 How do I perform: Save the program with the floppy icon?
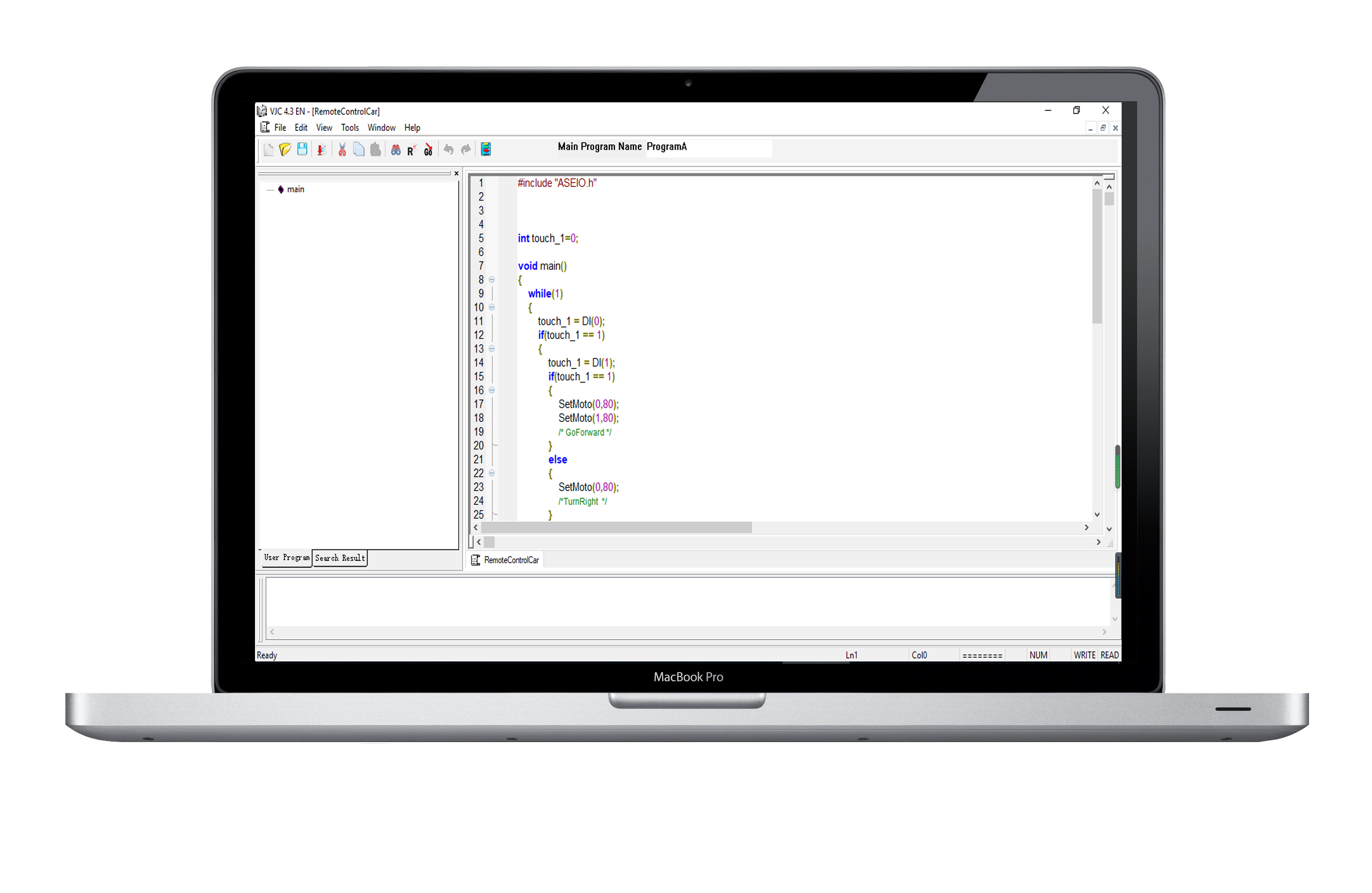[302, 150]
